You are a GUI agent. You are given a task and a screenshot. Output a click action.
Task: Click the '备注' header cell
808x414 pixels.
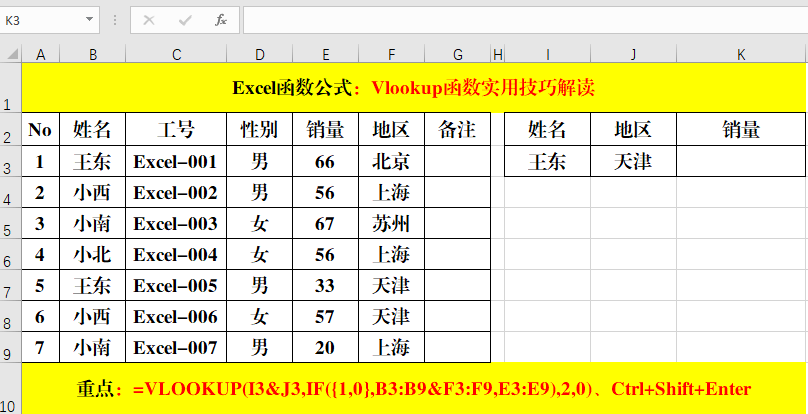[458, 129]
